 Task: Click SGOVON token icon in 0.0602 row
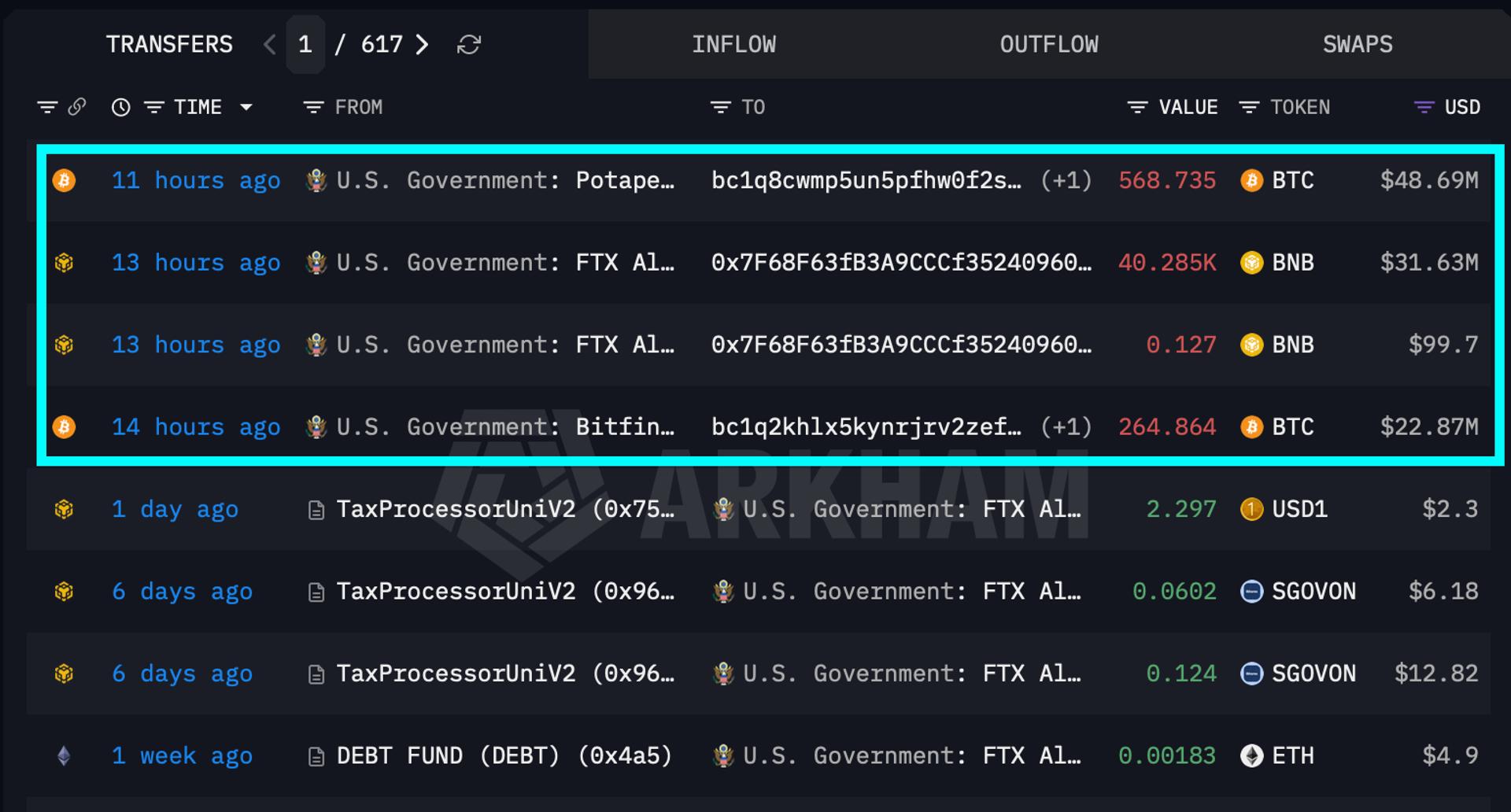tap(1251, 592)
